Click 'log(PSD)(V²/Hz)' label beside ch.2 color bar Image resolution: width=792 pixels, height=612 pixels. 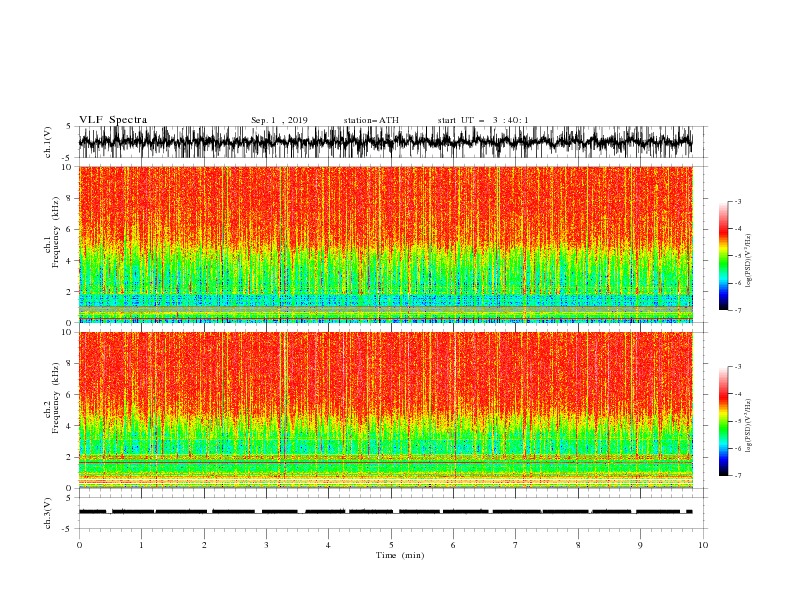point(749,425)
